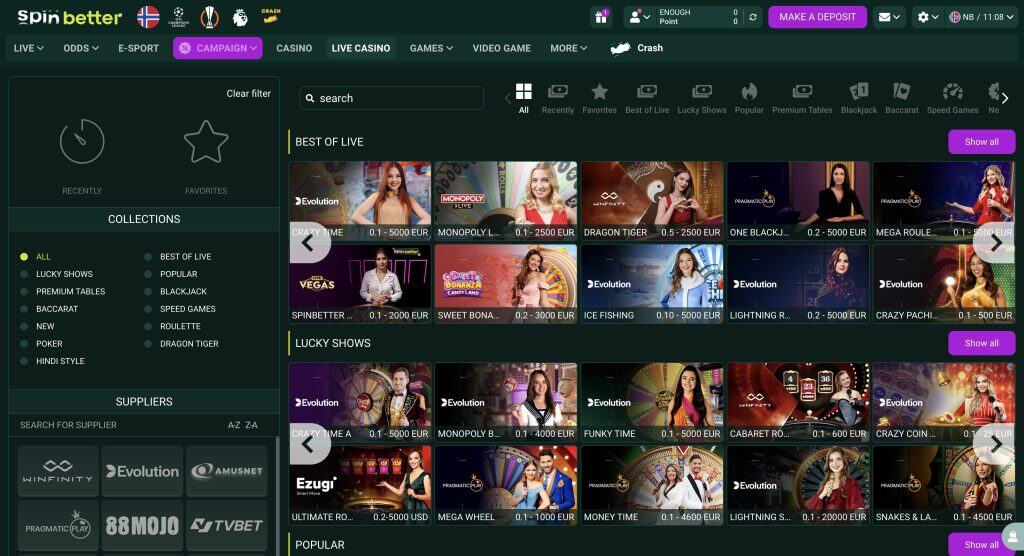This screenshot has height=556, width=1024.
Task: Click the Norwegian flag icon
Action: (x=148, y=17)
